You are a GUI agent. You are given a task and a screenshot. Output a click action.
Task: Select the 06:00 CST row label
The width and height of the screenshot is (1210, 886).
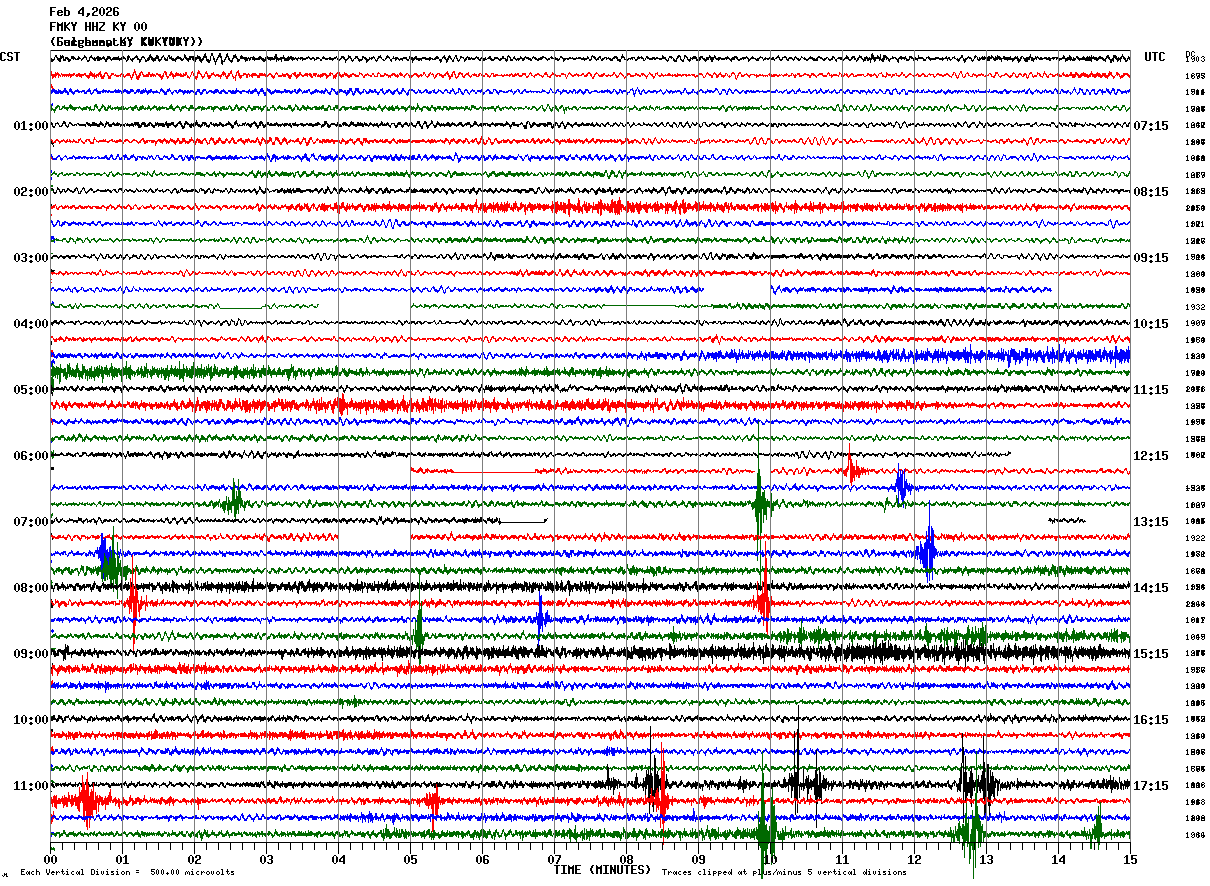30,456
